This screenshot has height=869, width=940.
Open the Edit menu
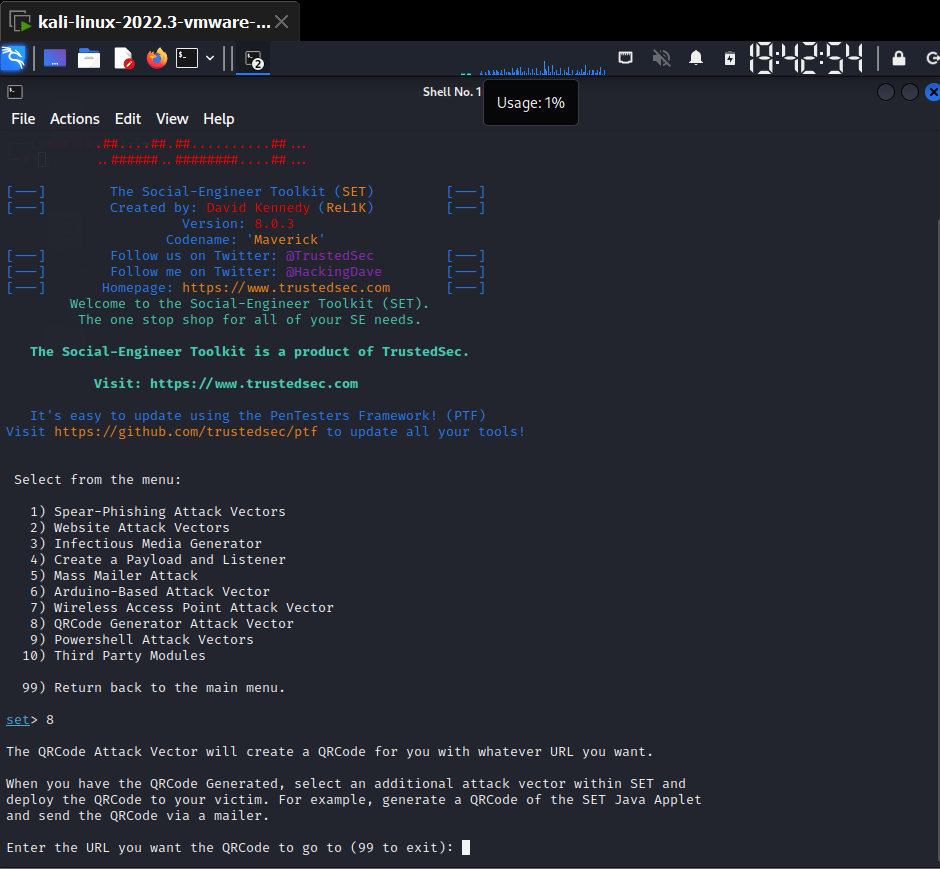128,119
